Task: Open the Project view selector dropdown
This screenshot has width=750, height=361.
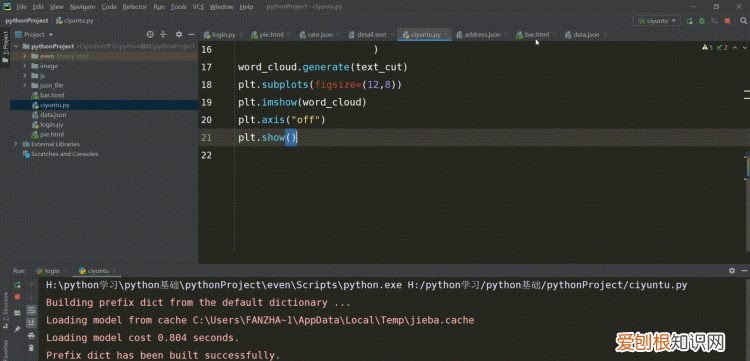Action: pos(38,34)
